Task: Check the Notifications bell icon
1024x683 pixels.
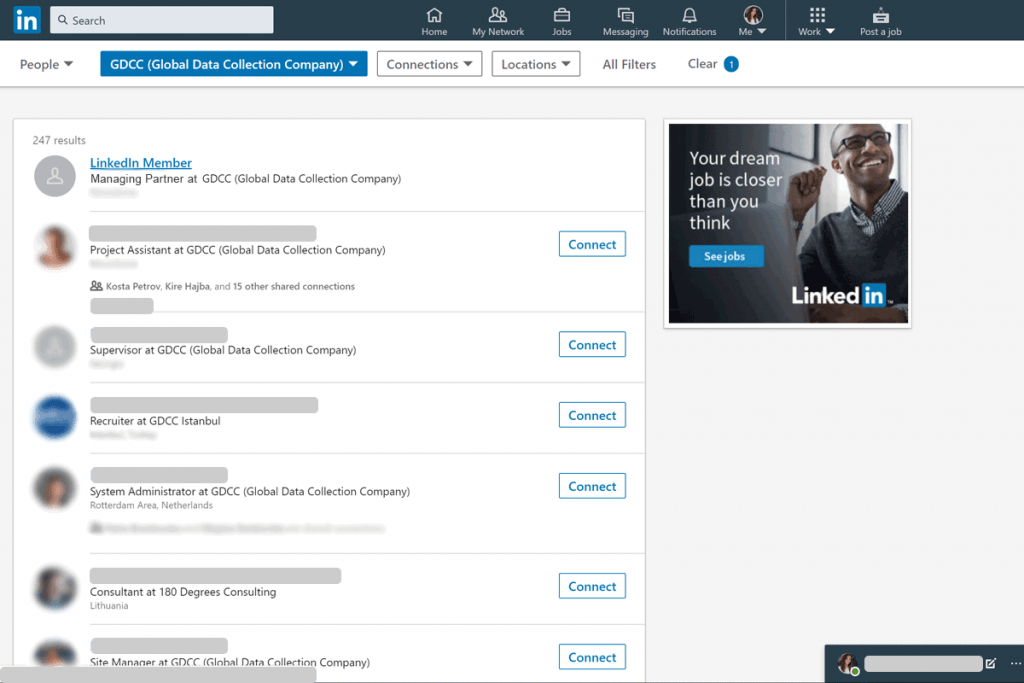Action: point(689,18)
